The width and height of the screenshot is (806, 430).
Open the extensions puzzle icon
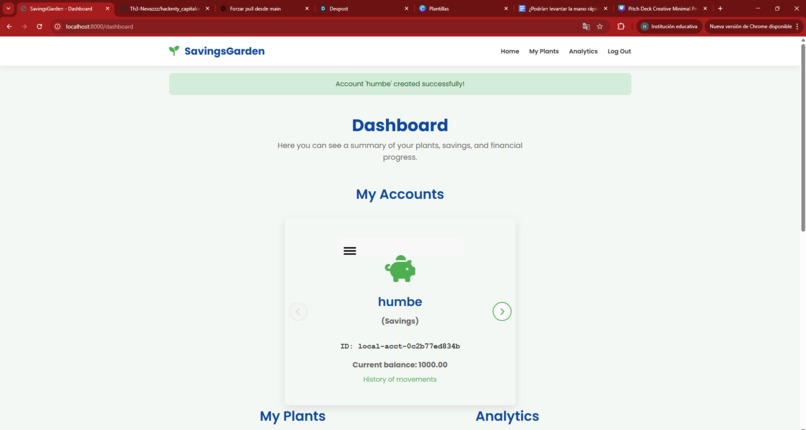pos(621,26)
